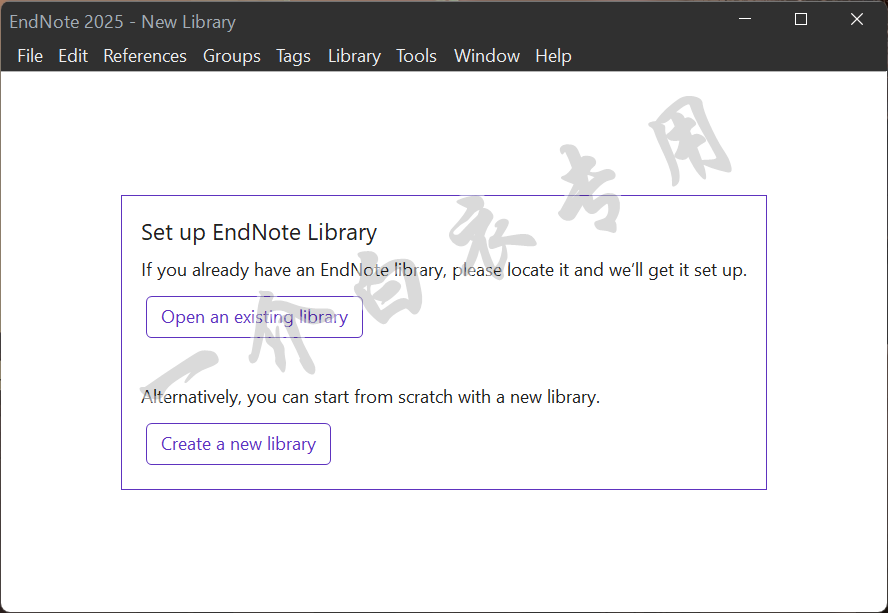Close the EndNote 2025 window

click(x=857, y=19)
